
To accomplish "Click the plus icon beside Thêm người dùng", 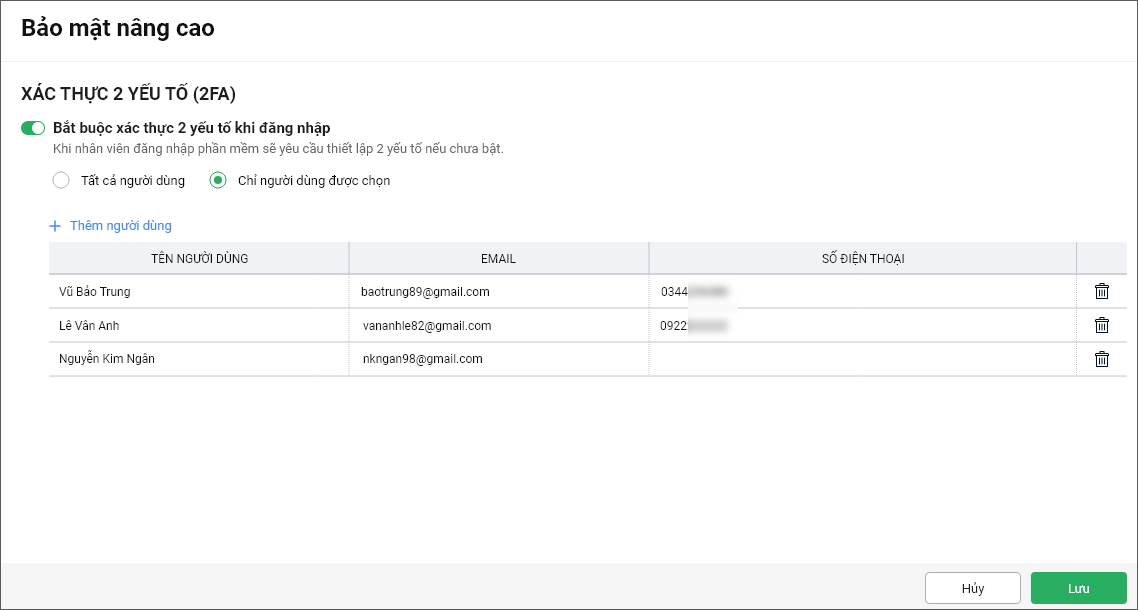I will pyautogui.click(x=55, y=226).
